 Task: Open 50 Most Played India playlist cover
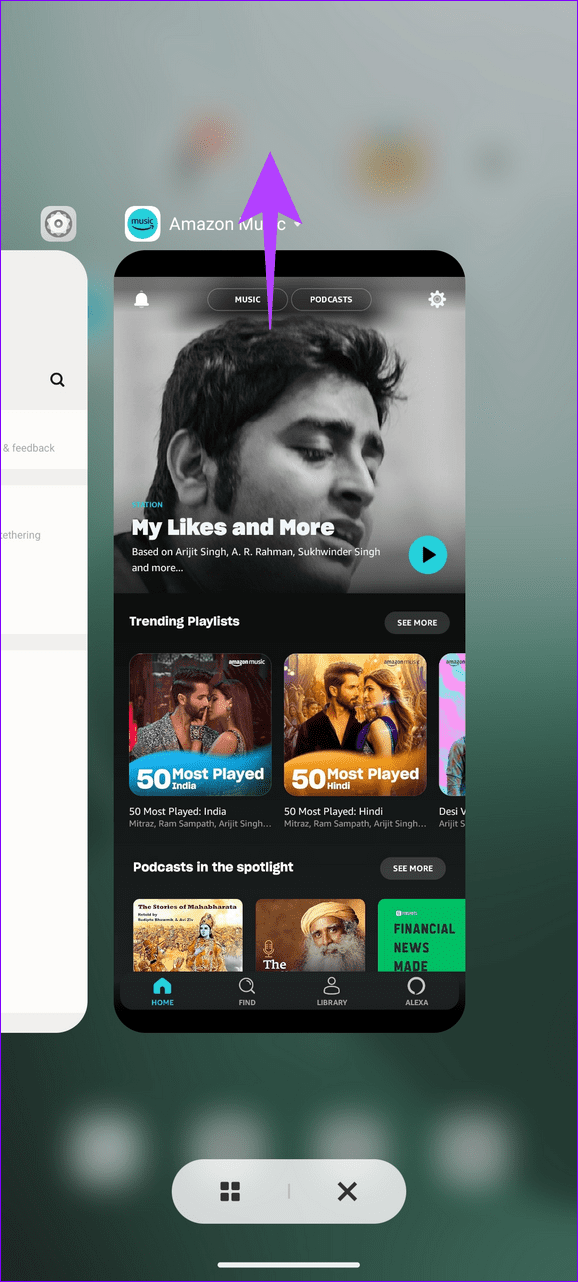[200, 724]
